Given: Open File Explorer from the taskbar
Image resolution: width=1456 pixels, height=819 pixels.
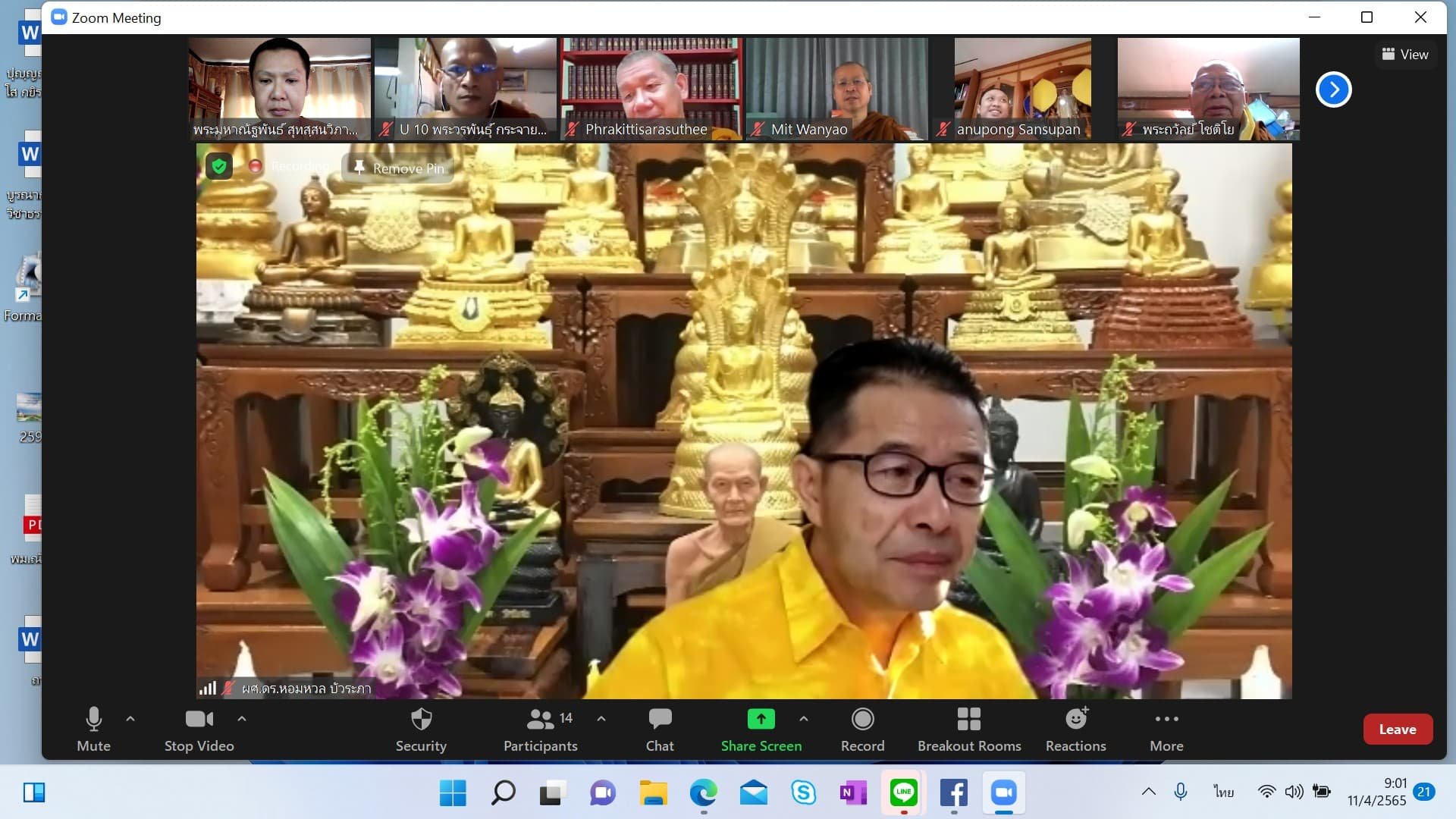Looking at the screenshot, I should point(653,793).
